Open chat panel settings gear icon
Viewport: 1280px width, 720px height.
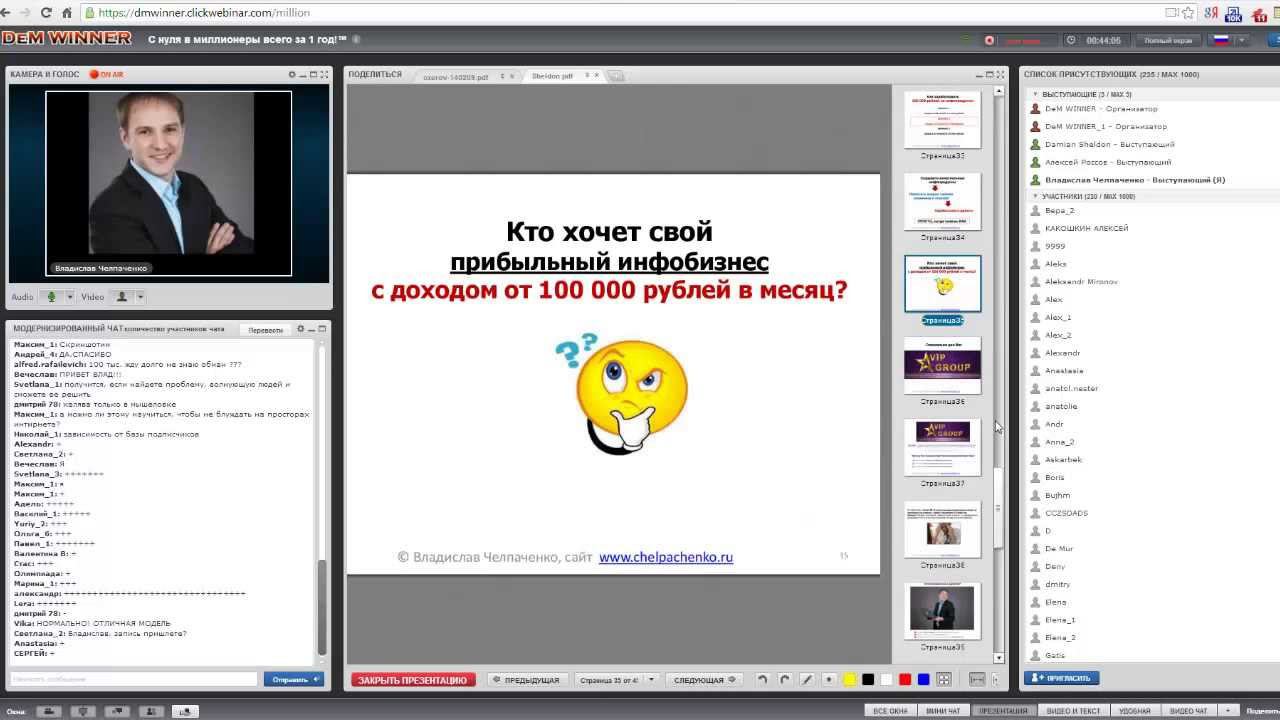click(300, 329)
